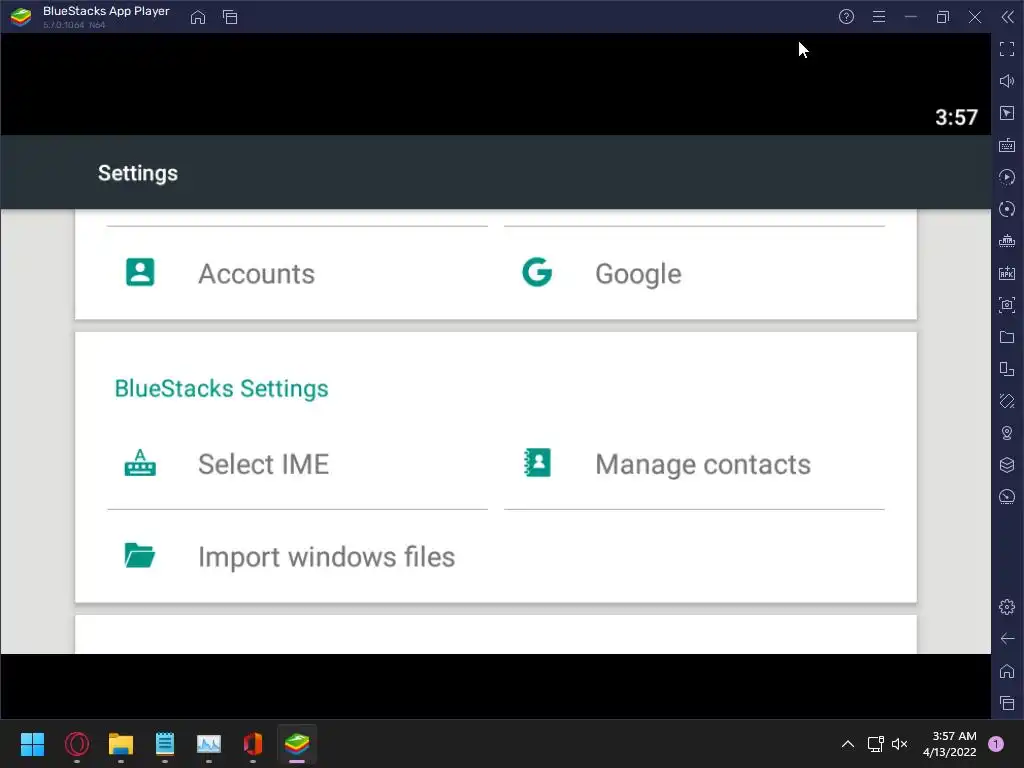Click the network tray icon
Image resolution: width=1024 pixels, height=768 pixels.
pyautogui.click(x=875, y=744)
